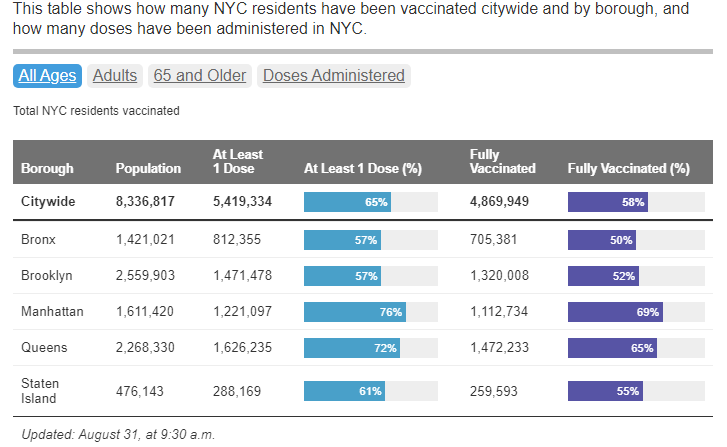Click the Borough column header
Screen dimensions: 727x447
coord(47,169)
